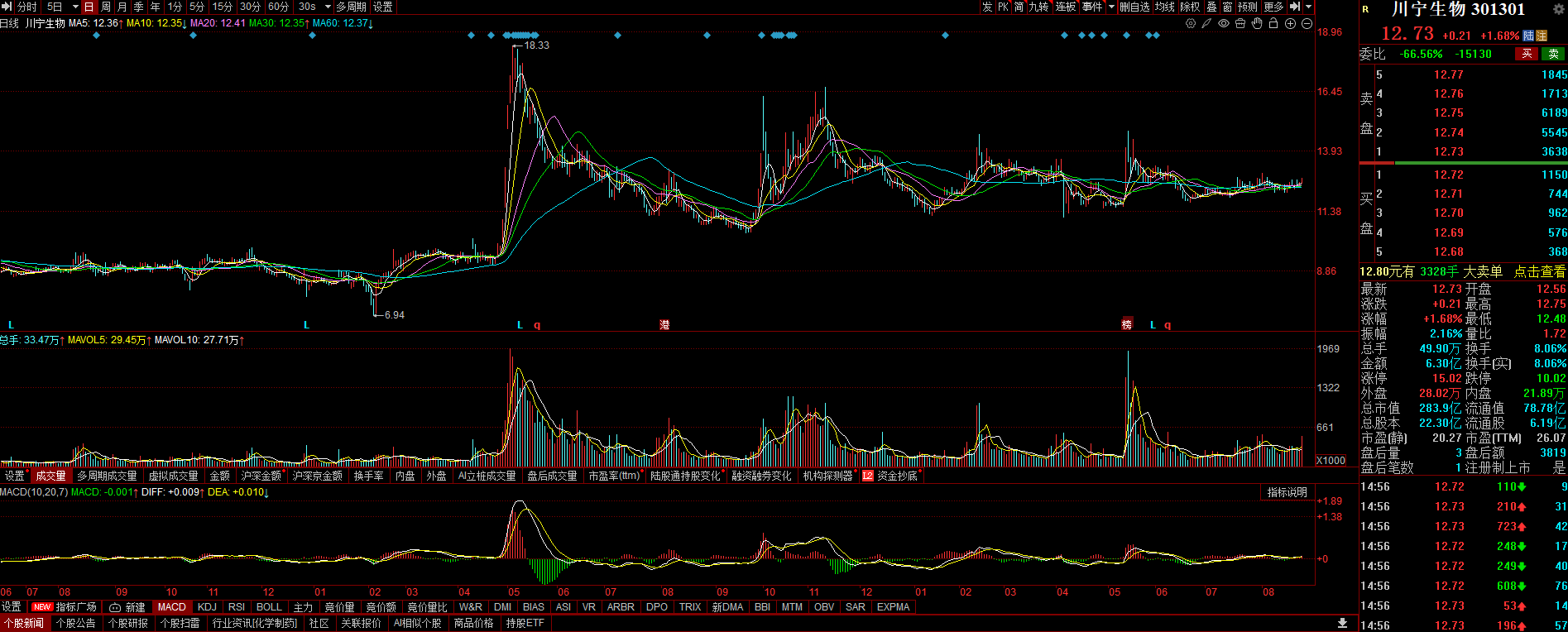Switch to the BOLL indicator

[x=269, y=607]
